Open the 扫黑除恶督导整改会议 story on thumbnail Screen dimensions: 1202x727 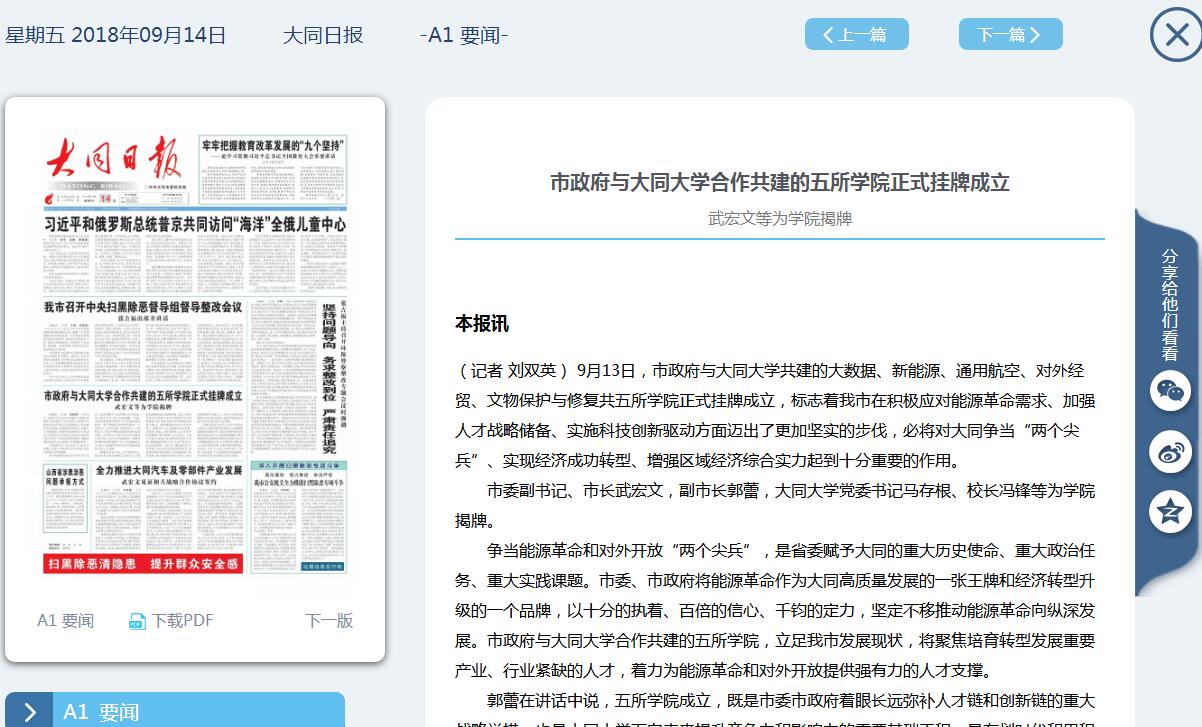[143, 306]
